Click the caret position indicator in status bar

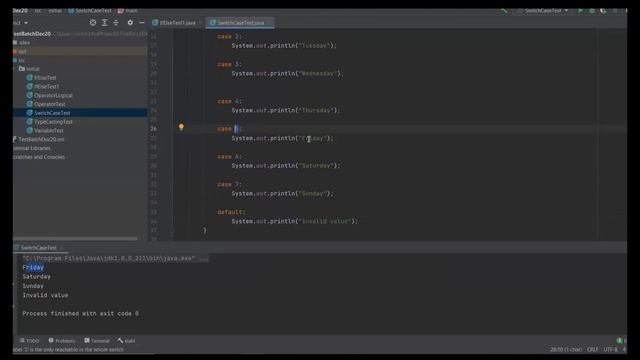tap(566, 349)
